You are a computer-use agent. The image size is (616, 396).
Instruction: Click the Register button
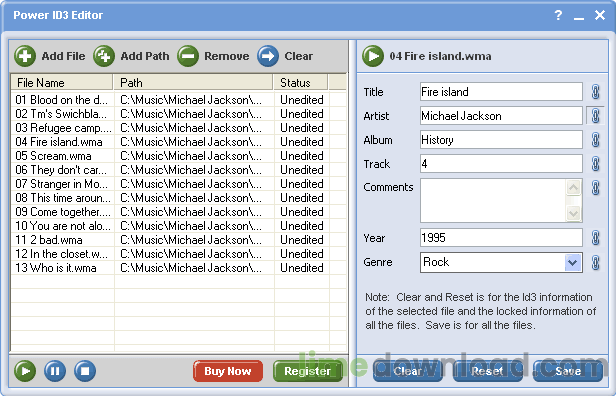[x=308, y=371]
